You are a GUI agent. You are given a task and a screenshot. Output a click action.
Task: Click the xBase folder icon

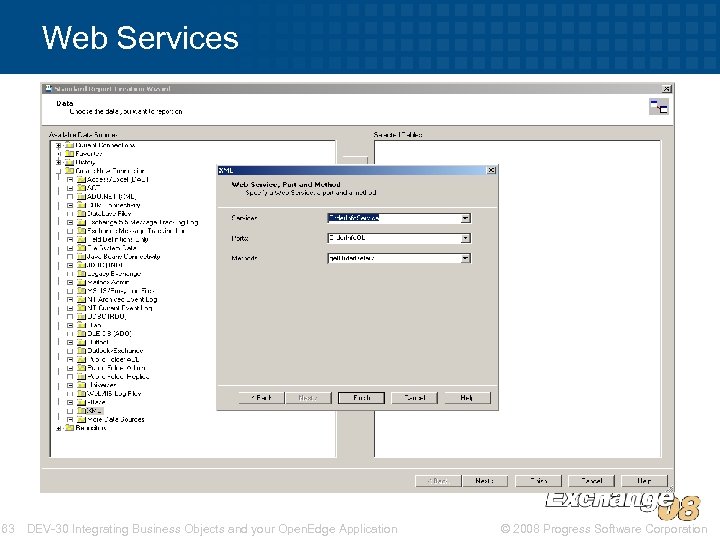82,402
